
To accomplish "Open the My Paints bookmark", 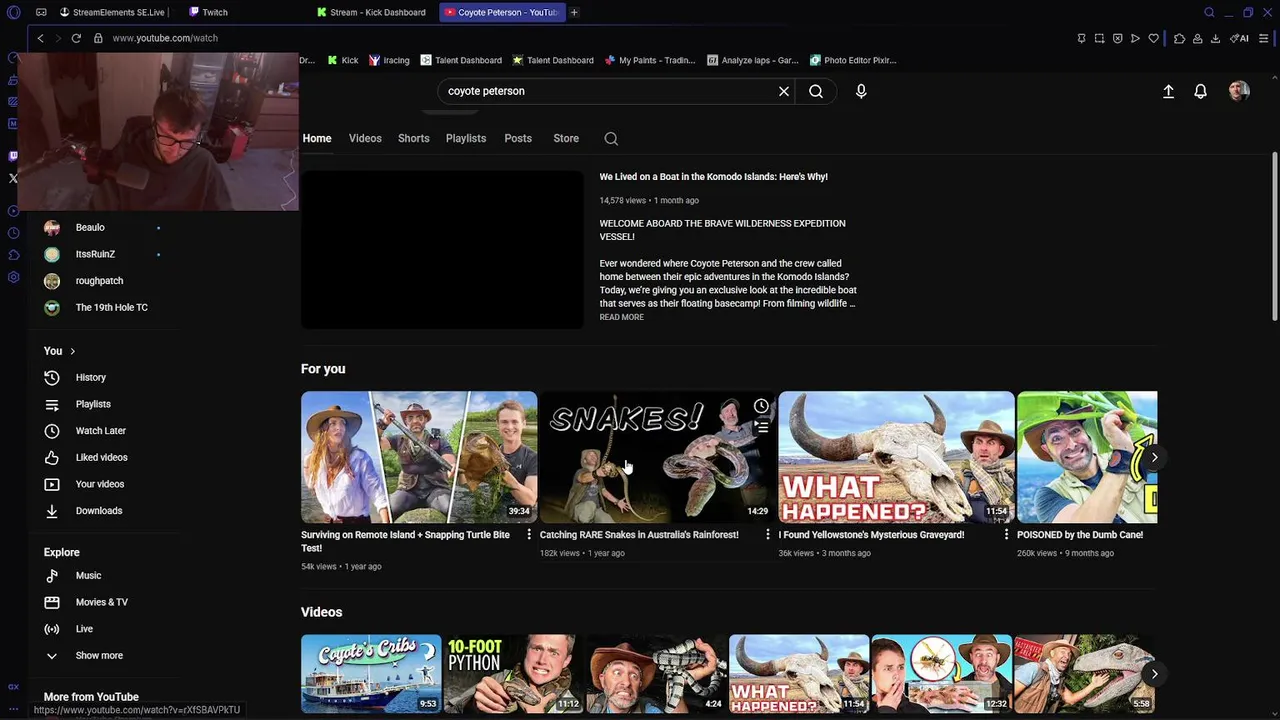I will (650, 60).
